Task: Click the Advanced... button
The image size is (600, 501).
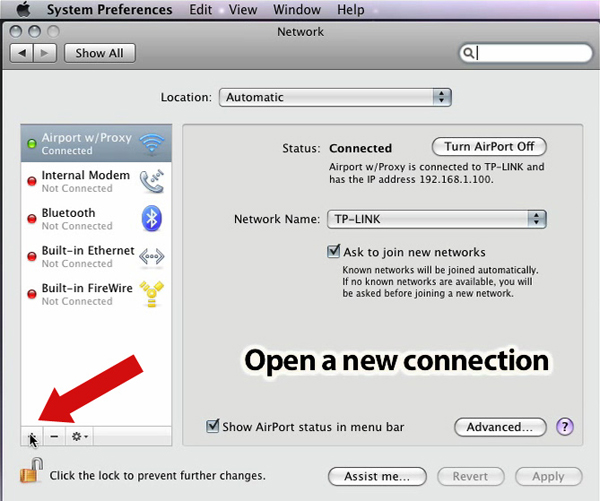Action: pyautogui.click(x=500, y=427)
